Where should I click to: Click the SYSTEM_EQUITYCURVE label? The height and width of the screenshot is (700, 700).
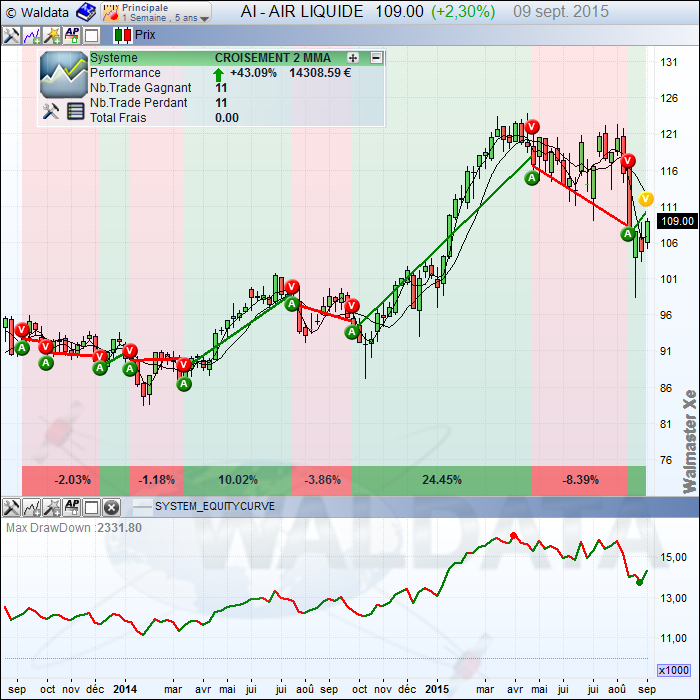(x=215, y=507)
